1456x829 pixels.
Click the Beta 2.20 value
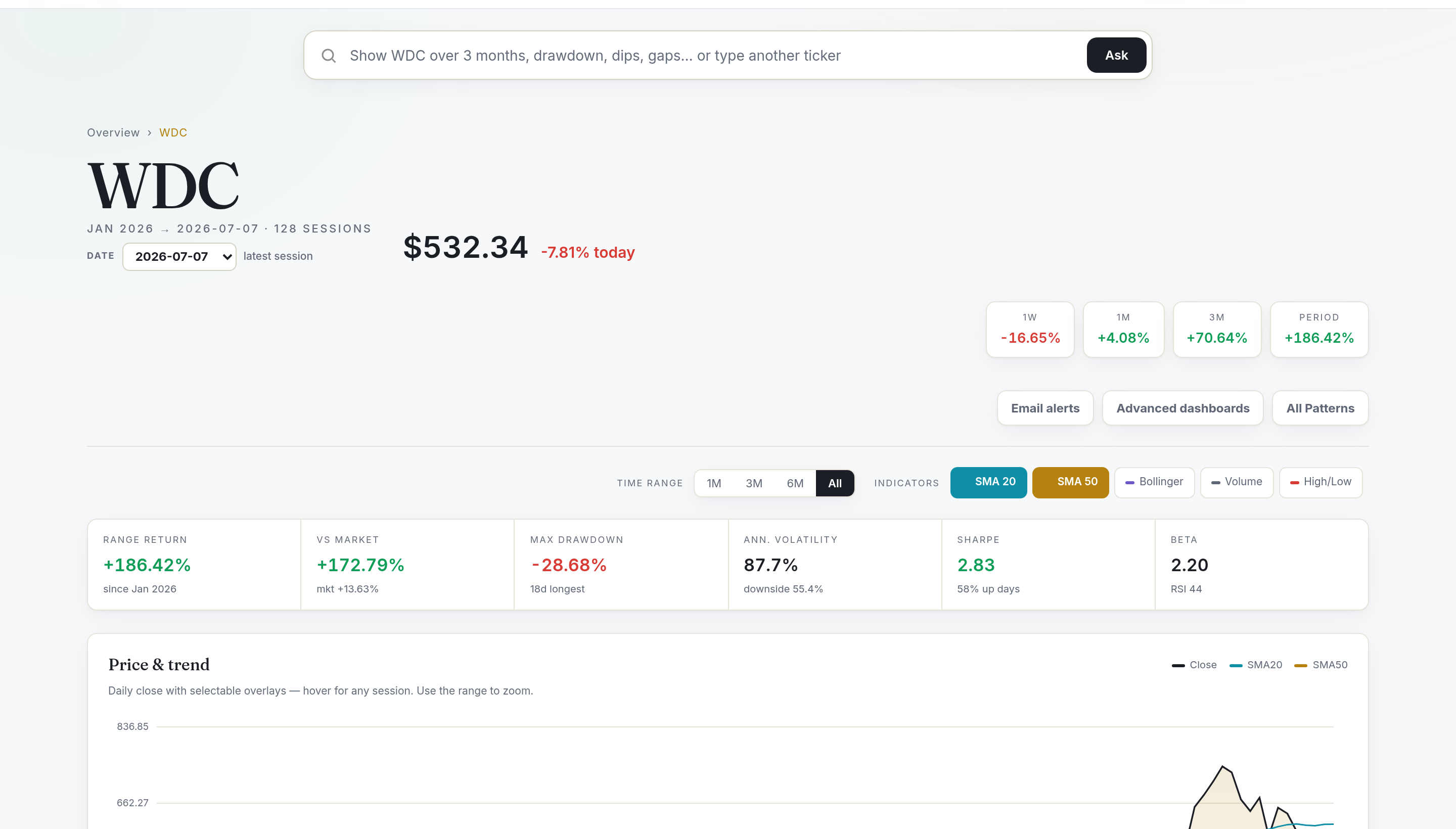coord(1189,565)
